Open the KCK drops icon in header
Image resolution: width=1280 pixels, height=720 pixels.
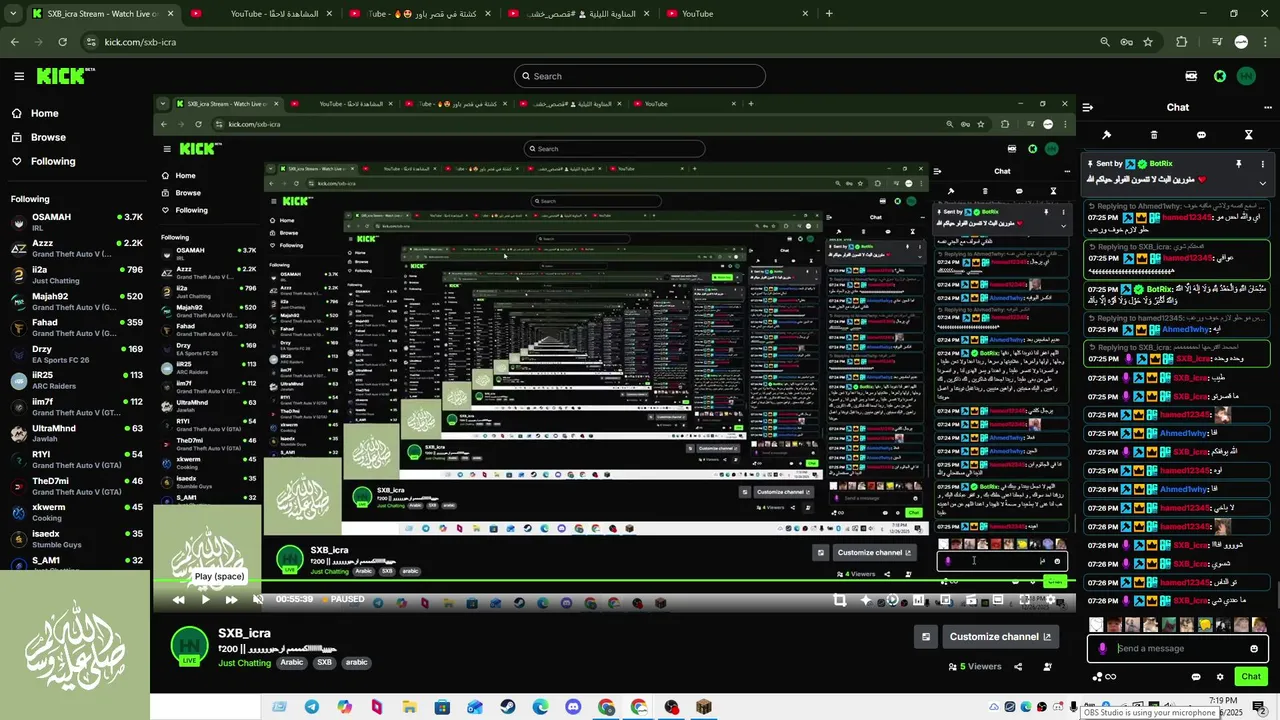click(x=1191, y=76)
